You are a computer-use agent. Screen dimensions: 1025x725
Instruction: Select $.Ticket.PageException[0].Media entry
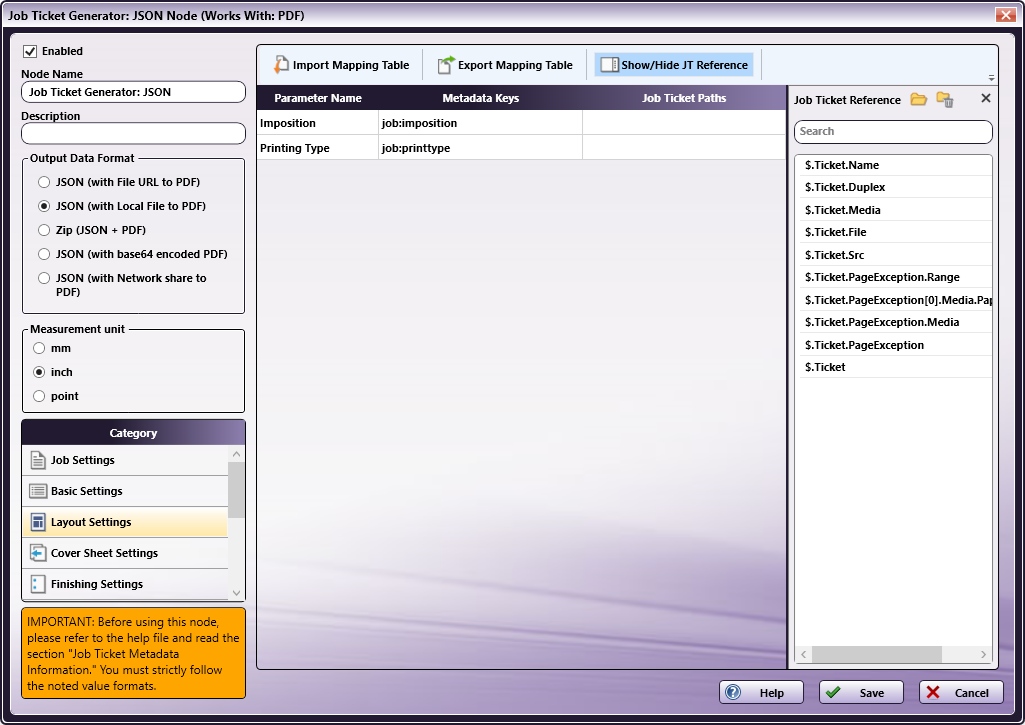click(896, 300)
